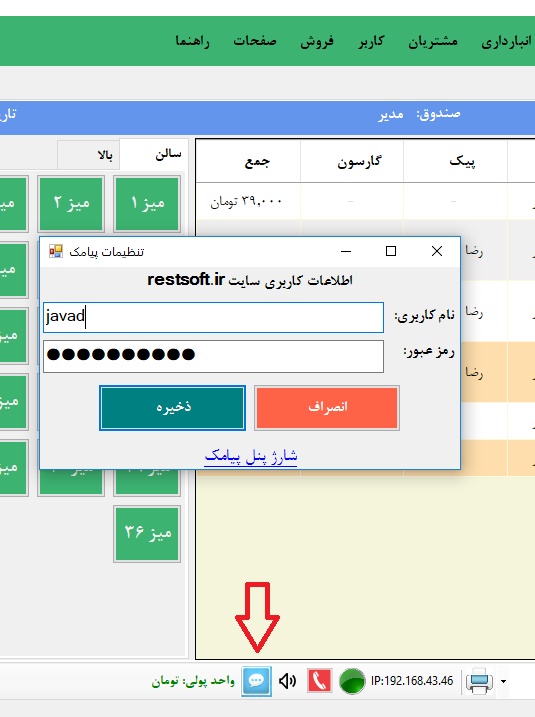This screenshot has height=717, width=535.
Task: Open the red phone caller ID icon
Action: [x=319, y=681]
